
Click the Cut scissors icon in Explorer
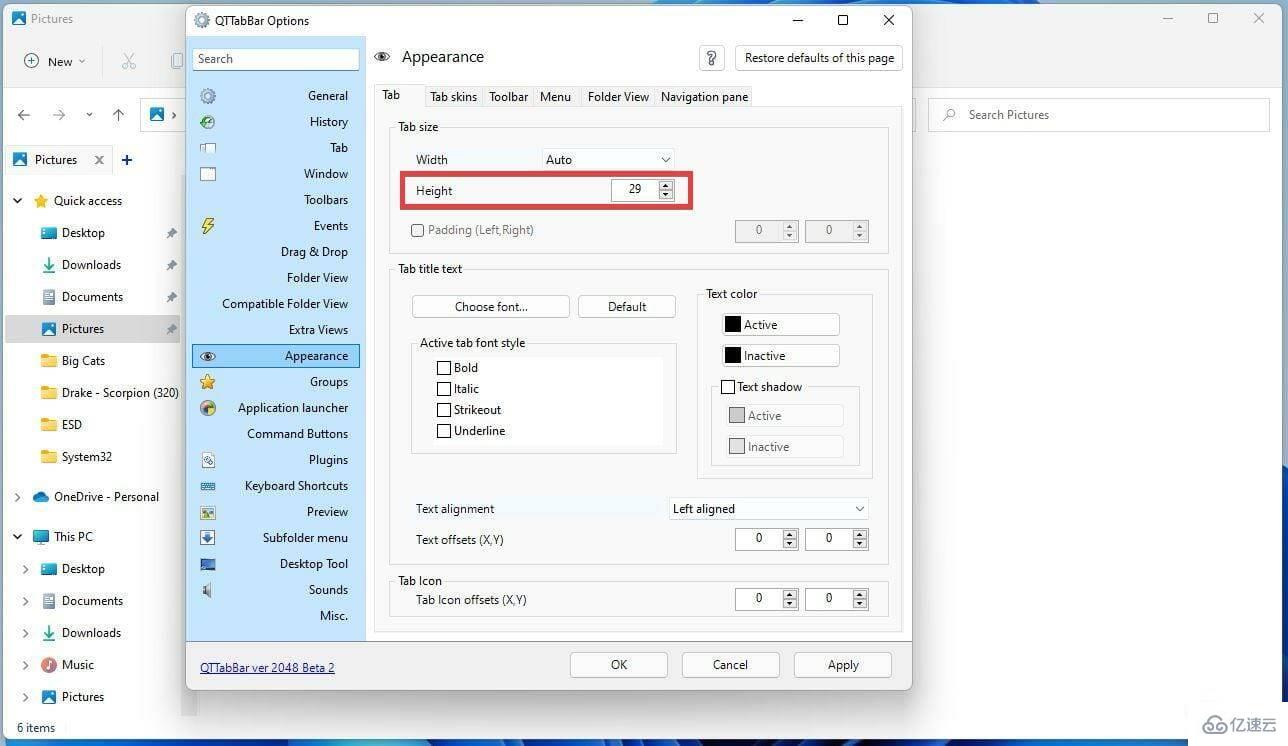coord(128,61)
